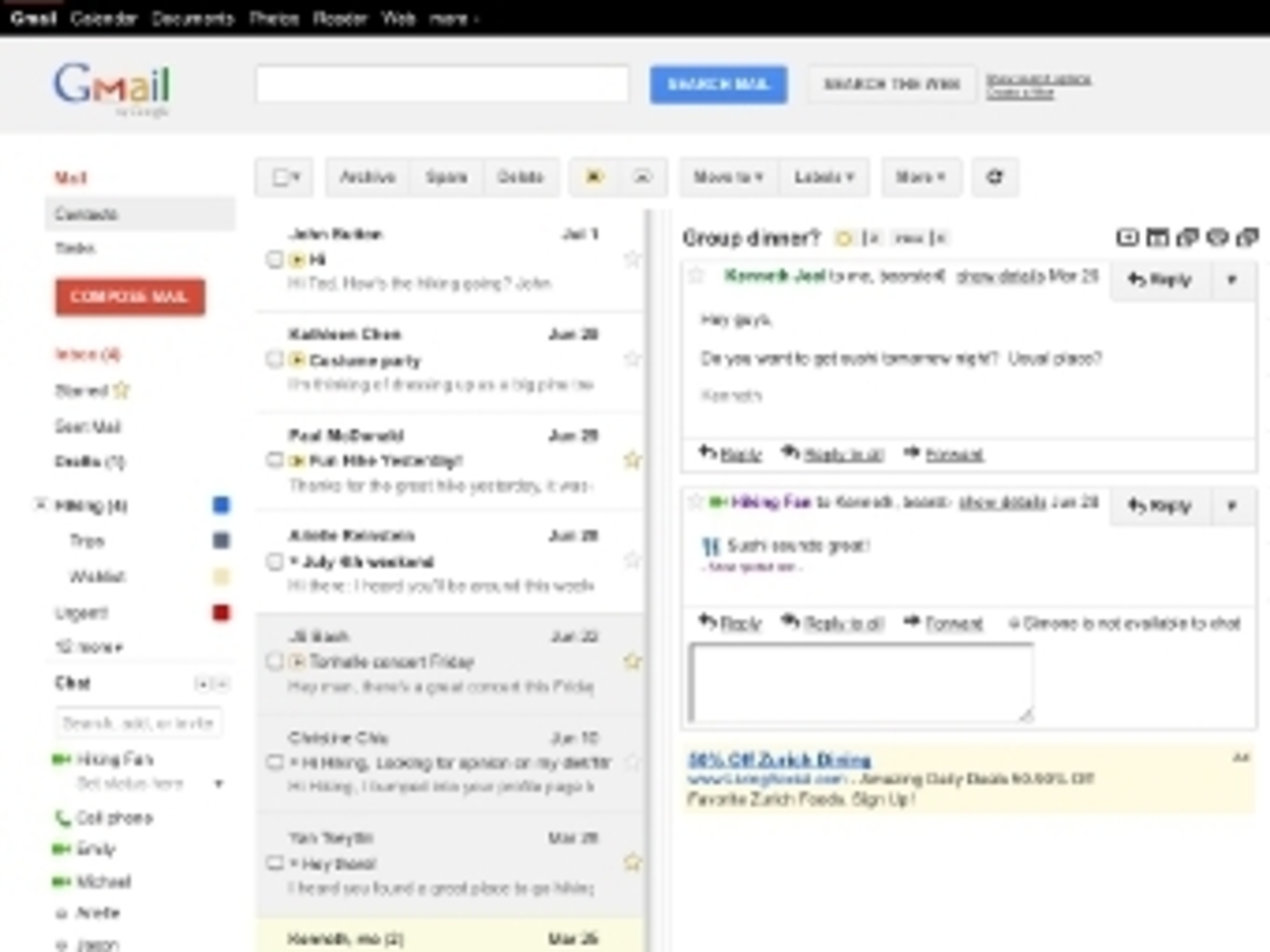Click the video icon next to Emily
1270x952 pixels.
tap(62, 850)
